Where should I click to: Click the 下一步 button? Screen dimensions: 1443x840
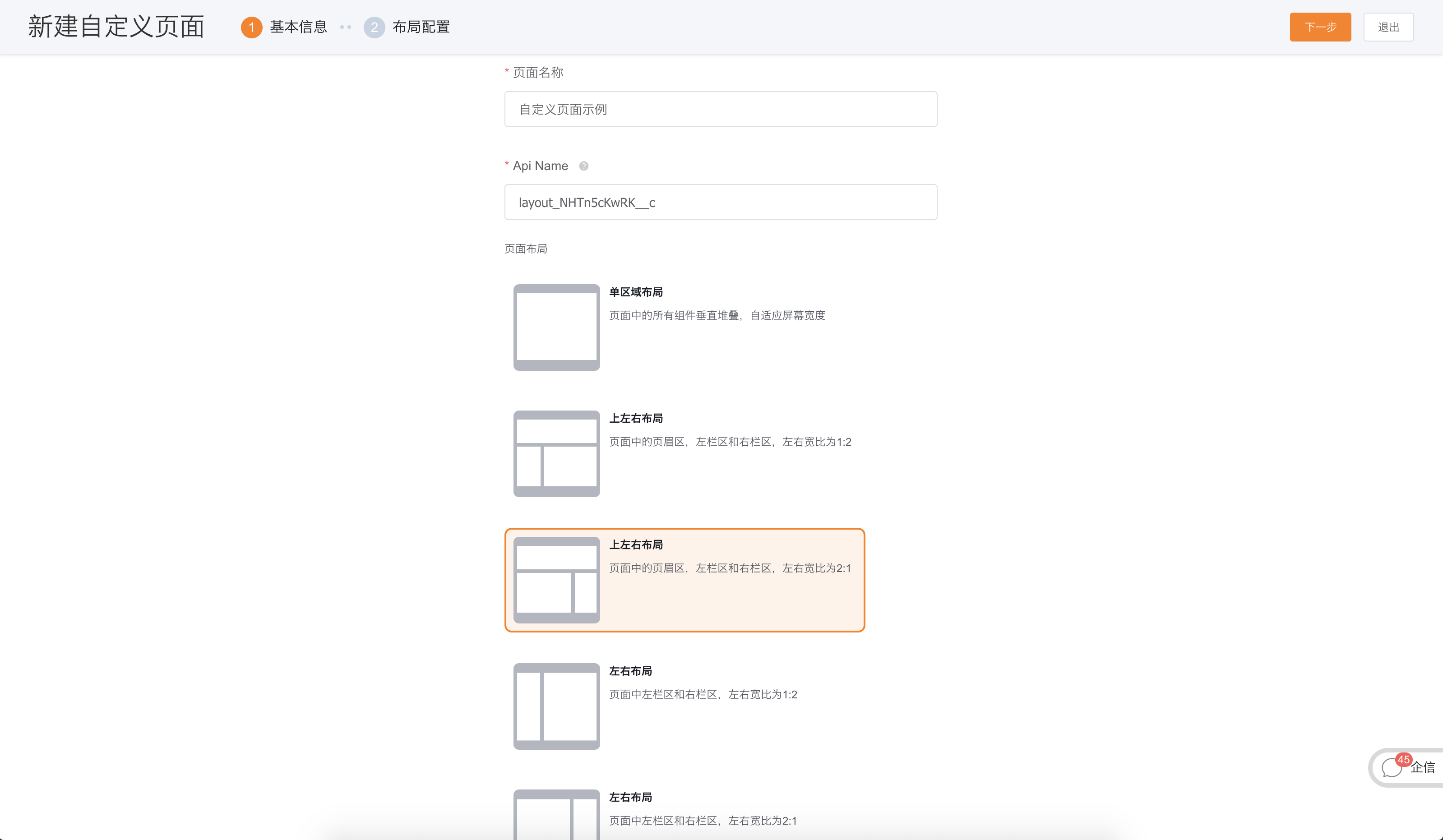point(1320,27)
